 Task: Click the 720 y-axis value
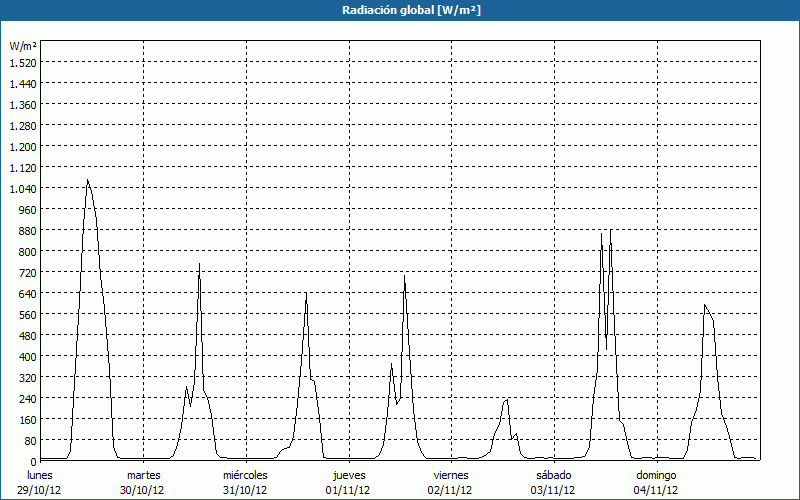28,273
